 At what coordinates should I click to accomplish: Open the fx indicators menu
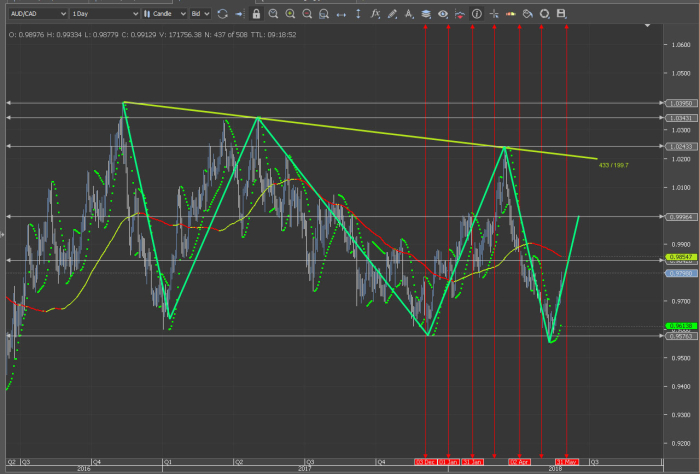coord(375,14)
